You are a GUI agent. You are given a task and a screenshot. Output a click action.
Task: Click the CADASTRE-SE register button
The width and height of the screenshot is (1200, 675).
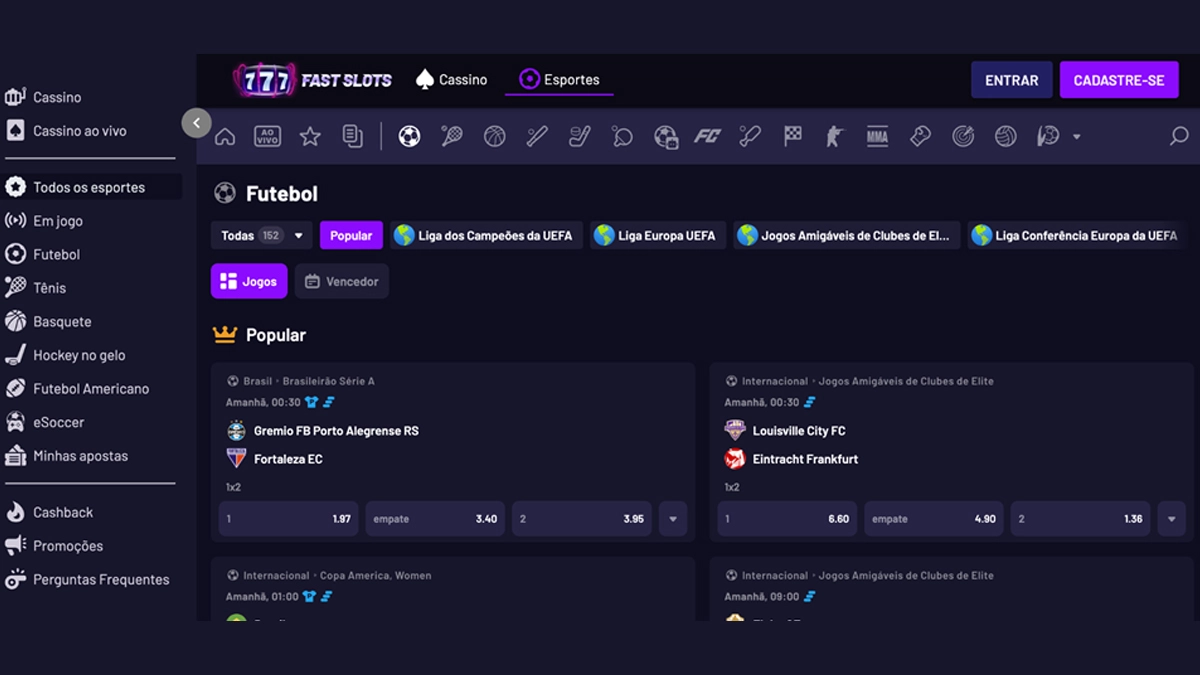[1118, 80]
